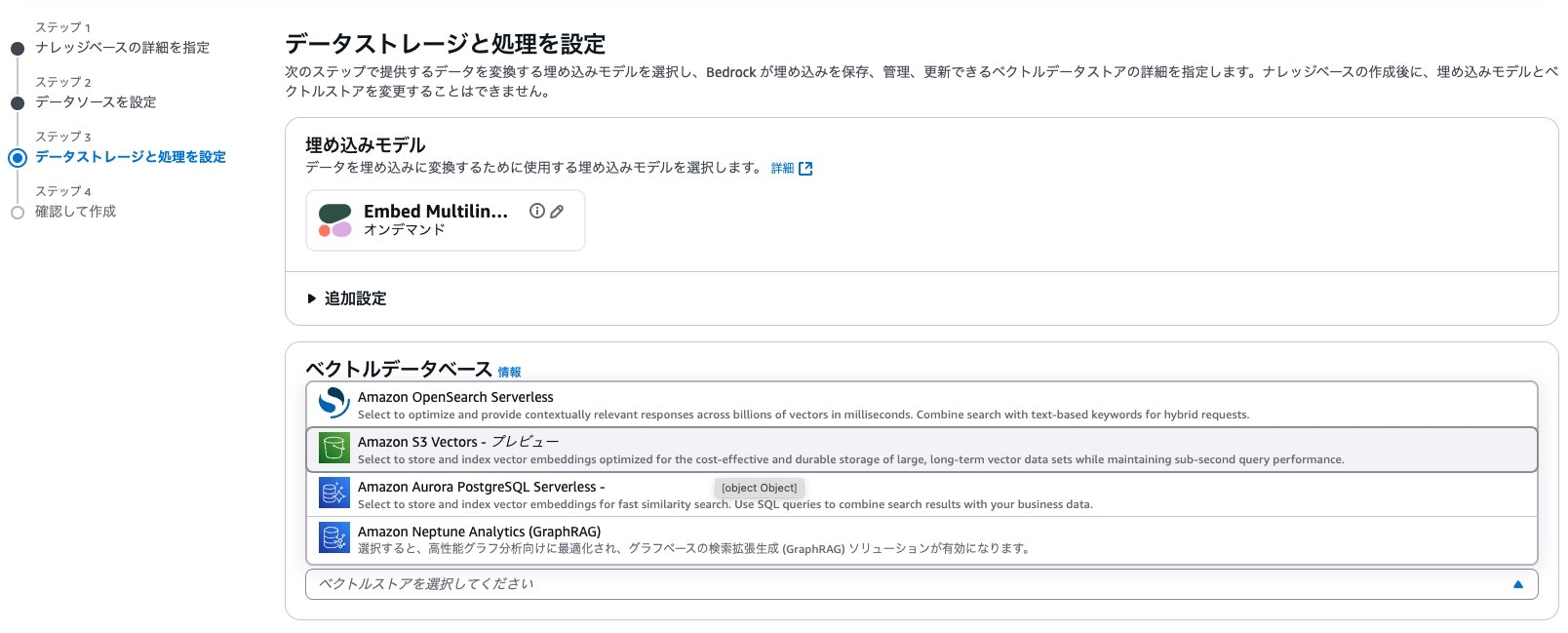The height and width of the screenshot is (633, 1568).
Task: Open the ベクトルストアを選択してください select box
Action: point(921,584)
